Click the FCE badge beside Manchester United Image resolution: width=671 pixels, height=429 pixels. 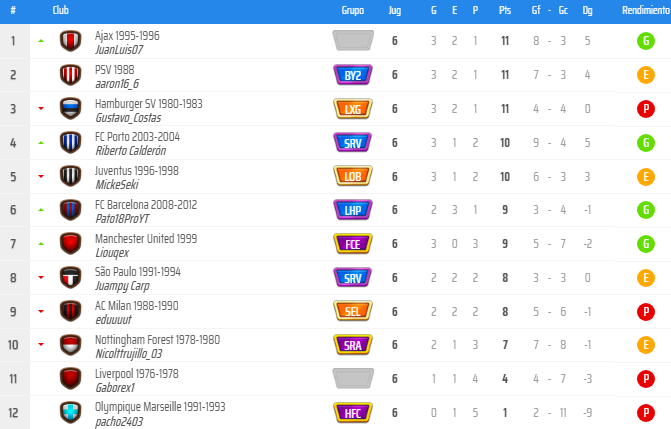(353, 244)
